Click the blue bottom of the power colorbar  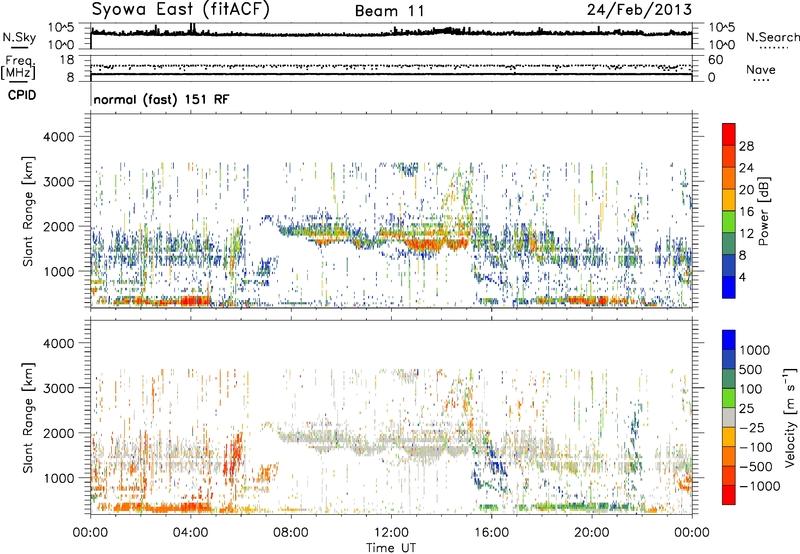pyautogui.click(x=729, y=287)
